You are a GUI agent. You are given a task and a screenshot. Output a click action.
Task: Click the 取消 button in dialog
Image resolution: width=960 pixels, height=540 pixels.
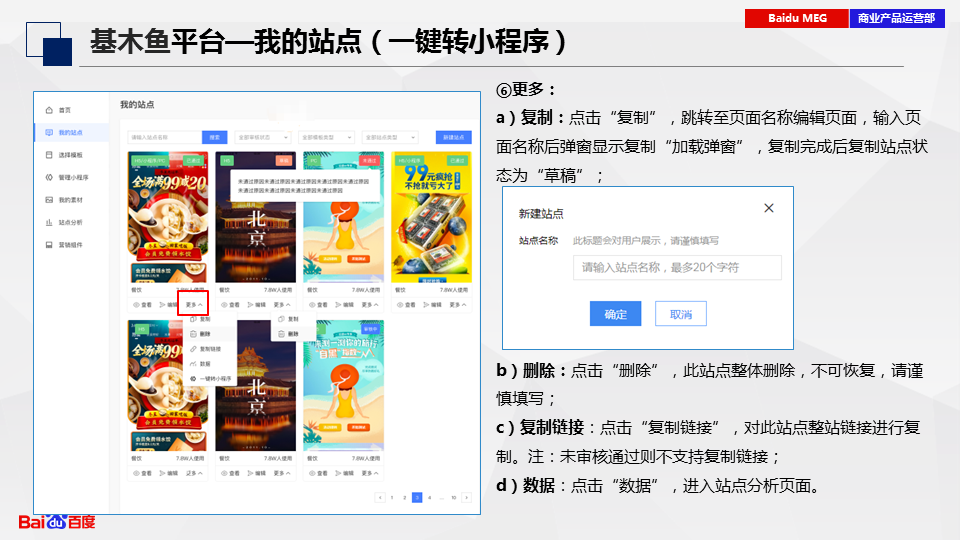coord(680,314)
